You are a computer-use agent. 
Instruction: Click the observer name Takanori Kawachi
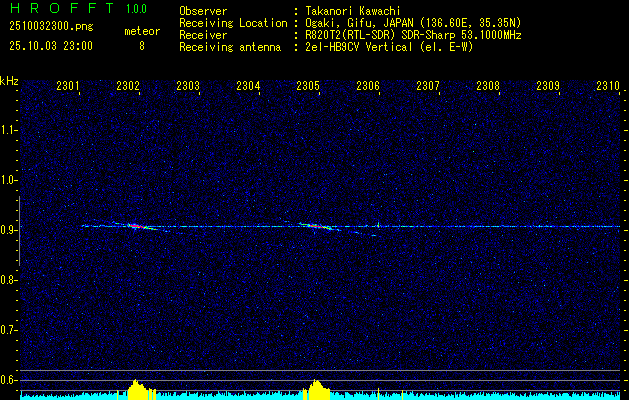tap(353, 11)
